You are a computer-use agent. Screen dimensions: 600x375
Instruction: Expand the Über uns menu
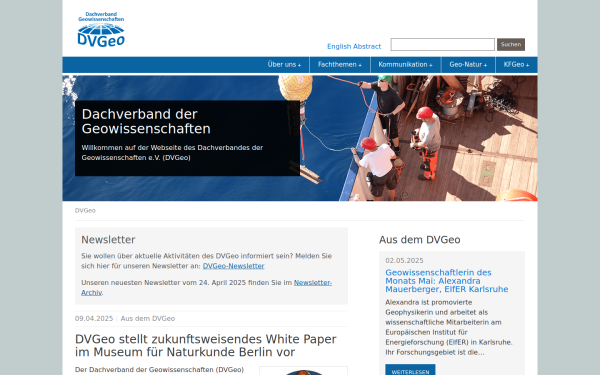tap(284, 65)
